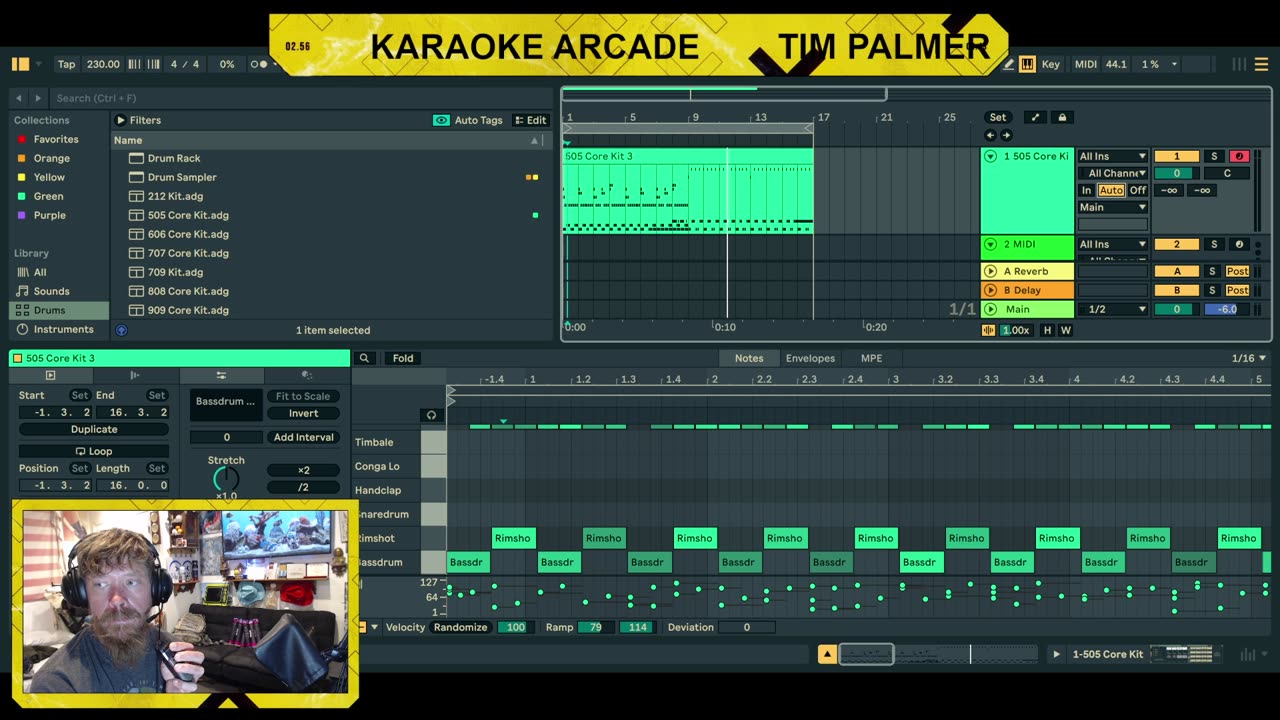Toggle the automation mode icon next to Set
This screenshot has height=720, width=1280.
tap(1035, 117)
